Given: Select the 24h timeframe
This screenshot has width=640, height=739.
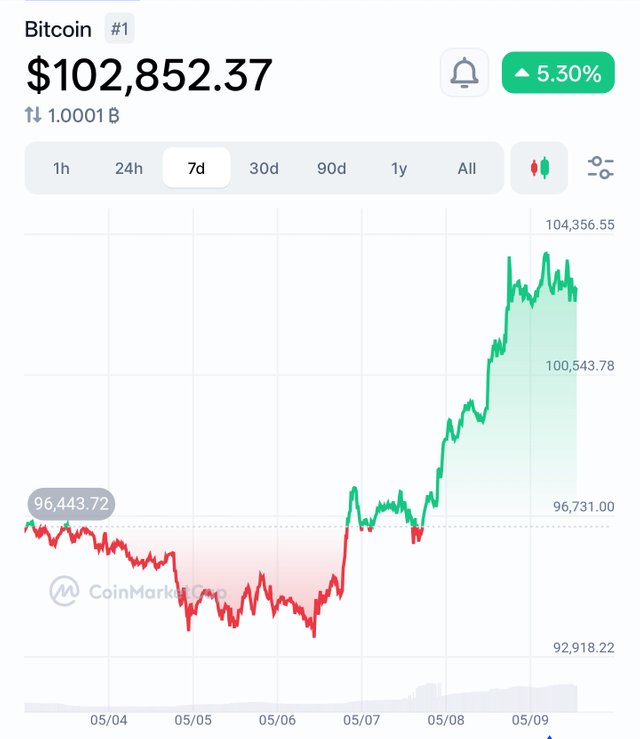Looking at the screenshot, I should pyautogui.click(x=129, y=168).
